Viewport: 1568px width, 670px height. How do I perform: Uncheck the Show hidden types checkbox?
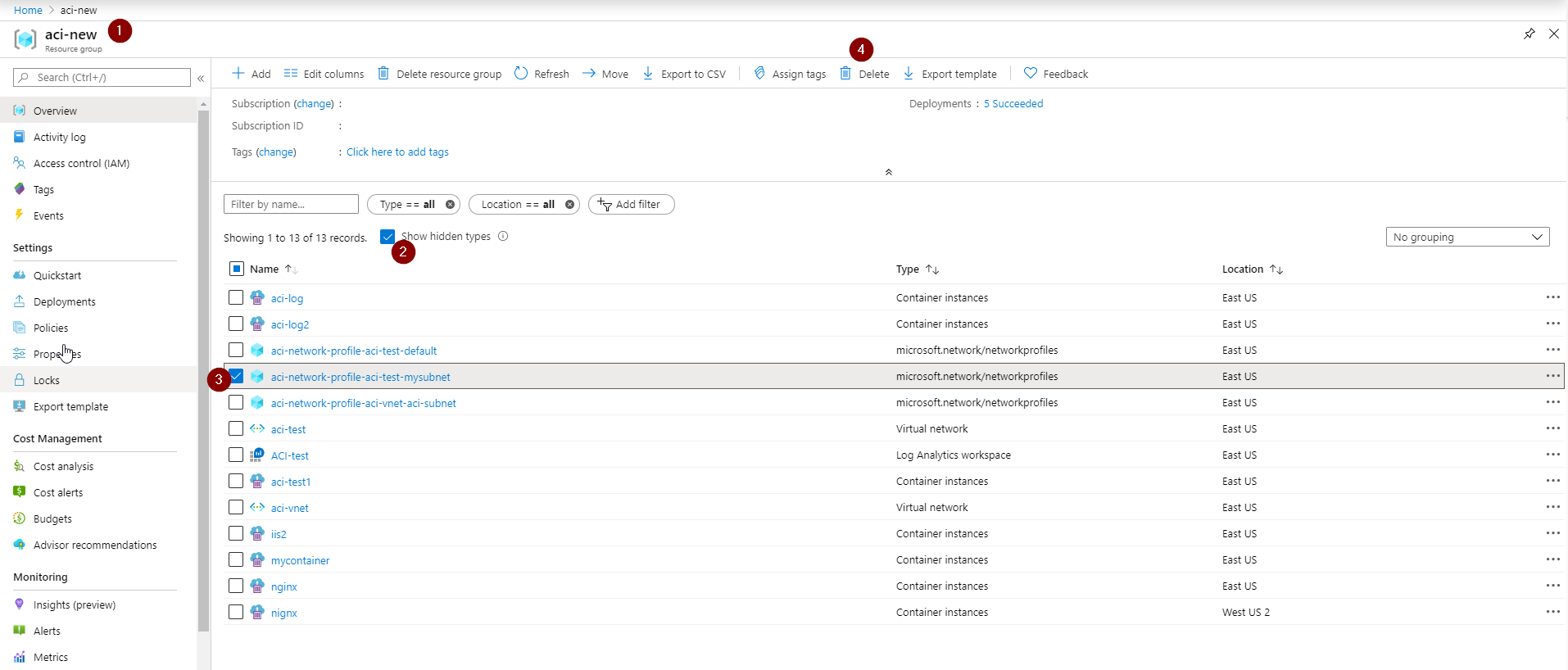pos(387,237)
